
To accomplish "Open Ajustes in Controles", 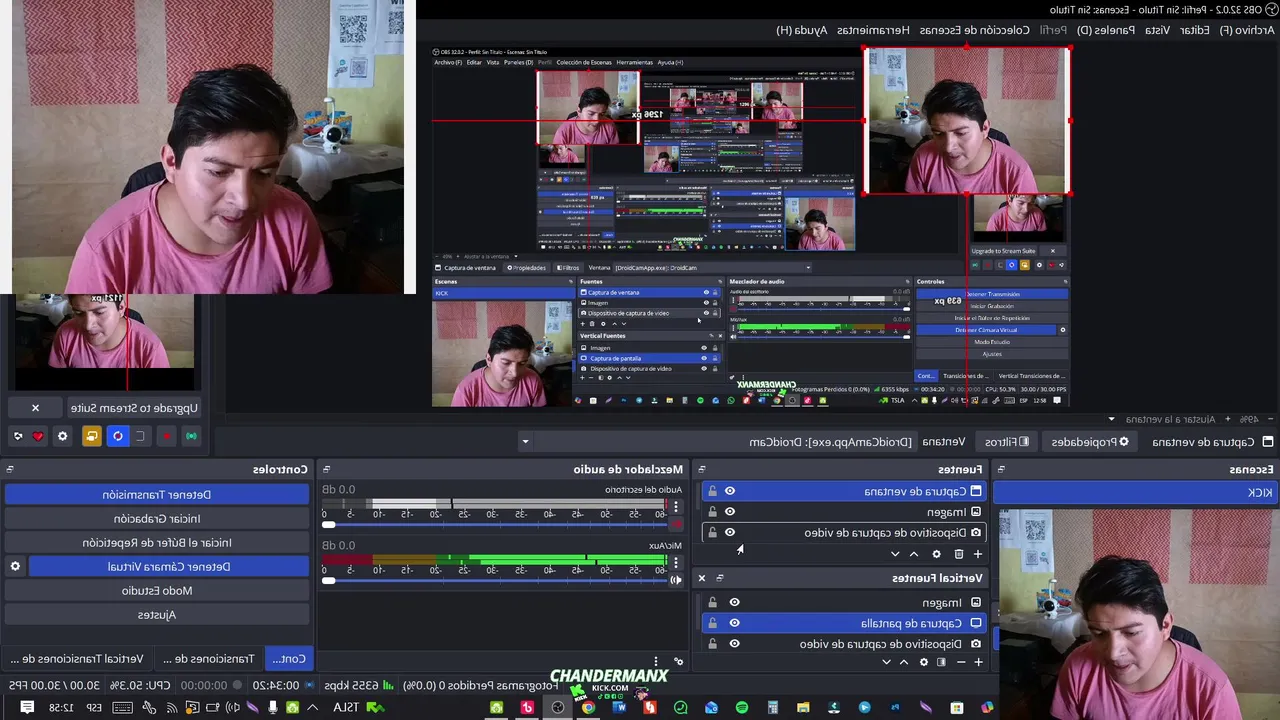I will [x=157, y=614].
